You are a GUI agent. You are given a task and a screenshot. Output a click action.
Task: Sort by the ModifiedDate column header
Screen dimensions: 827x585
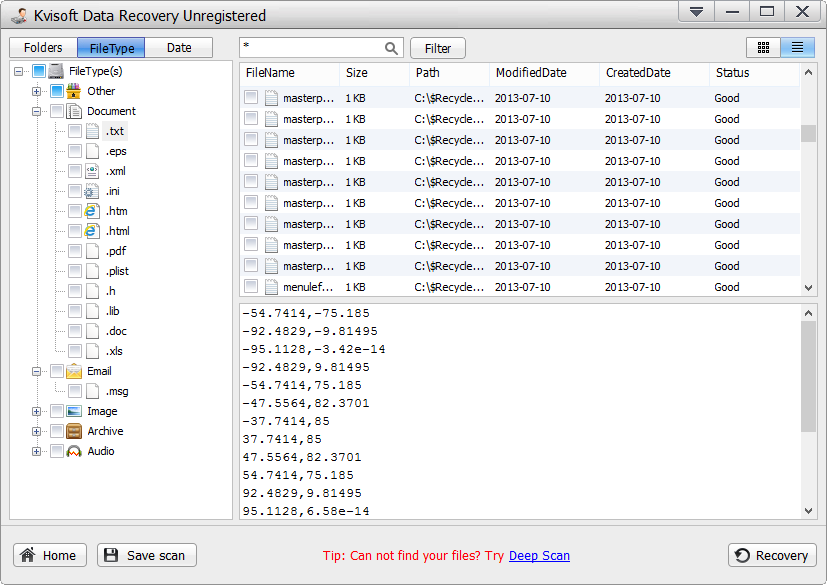pyautogui.click(x=544, y=73)
